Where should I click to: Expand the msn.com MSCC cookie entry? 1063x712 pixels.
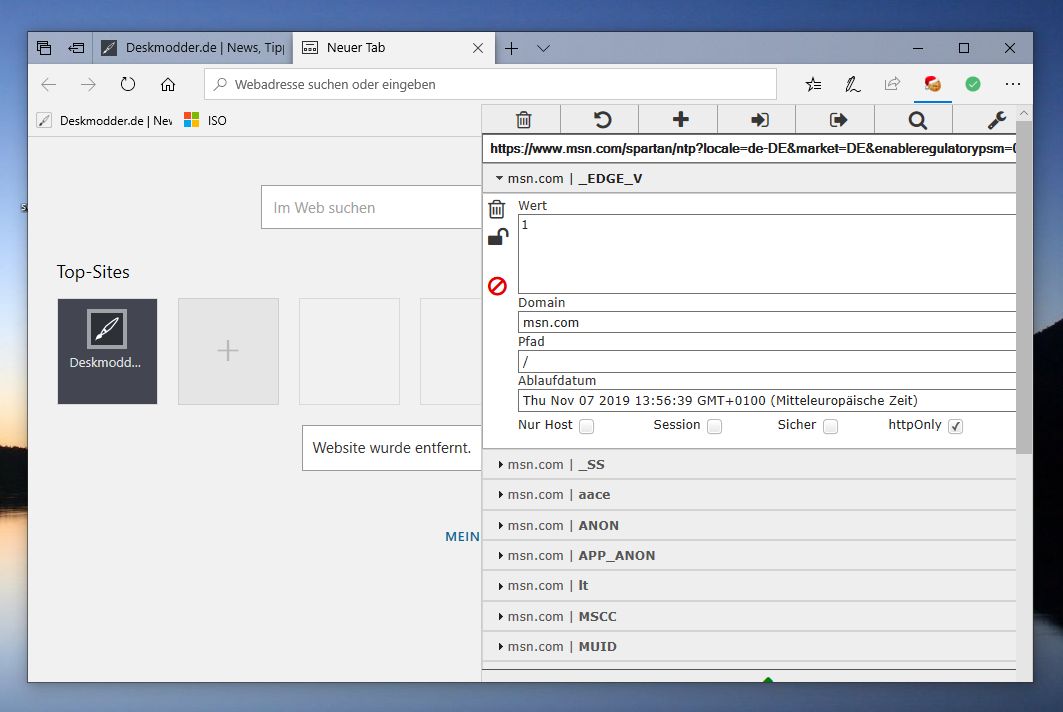[748, 616]
